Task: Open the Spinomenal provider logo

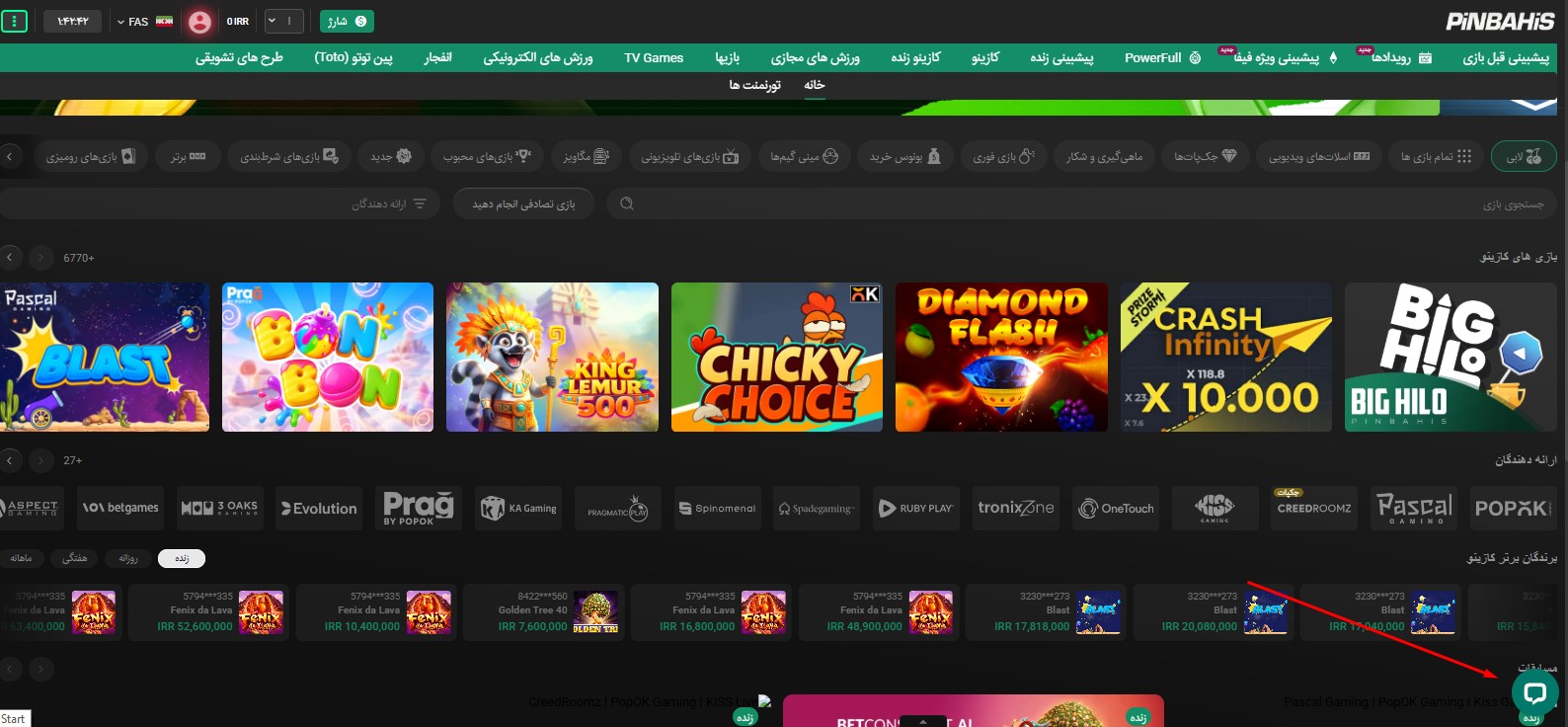Action: (x=718, y=509)
